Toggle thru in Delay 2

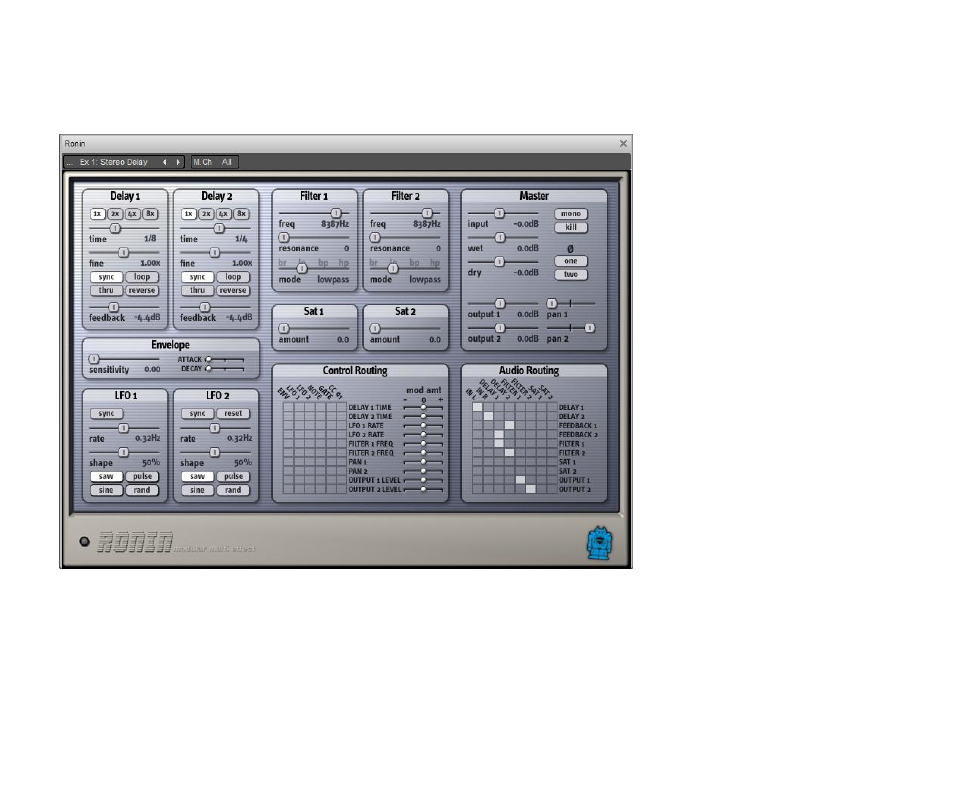[198, 290]
